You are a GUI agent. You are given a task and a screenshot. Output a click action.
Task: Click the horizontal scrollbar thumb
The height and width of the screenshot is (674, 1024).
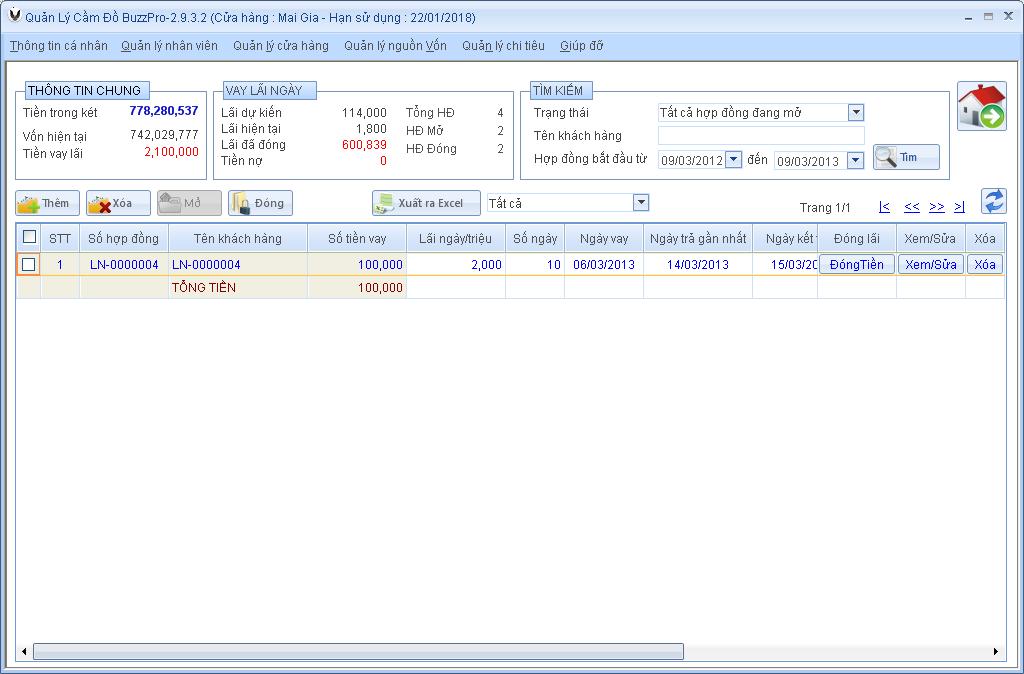tap(359, 651)
